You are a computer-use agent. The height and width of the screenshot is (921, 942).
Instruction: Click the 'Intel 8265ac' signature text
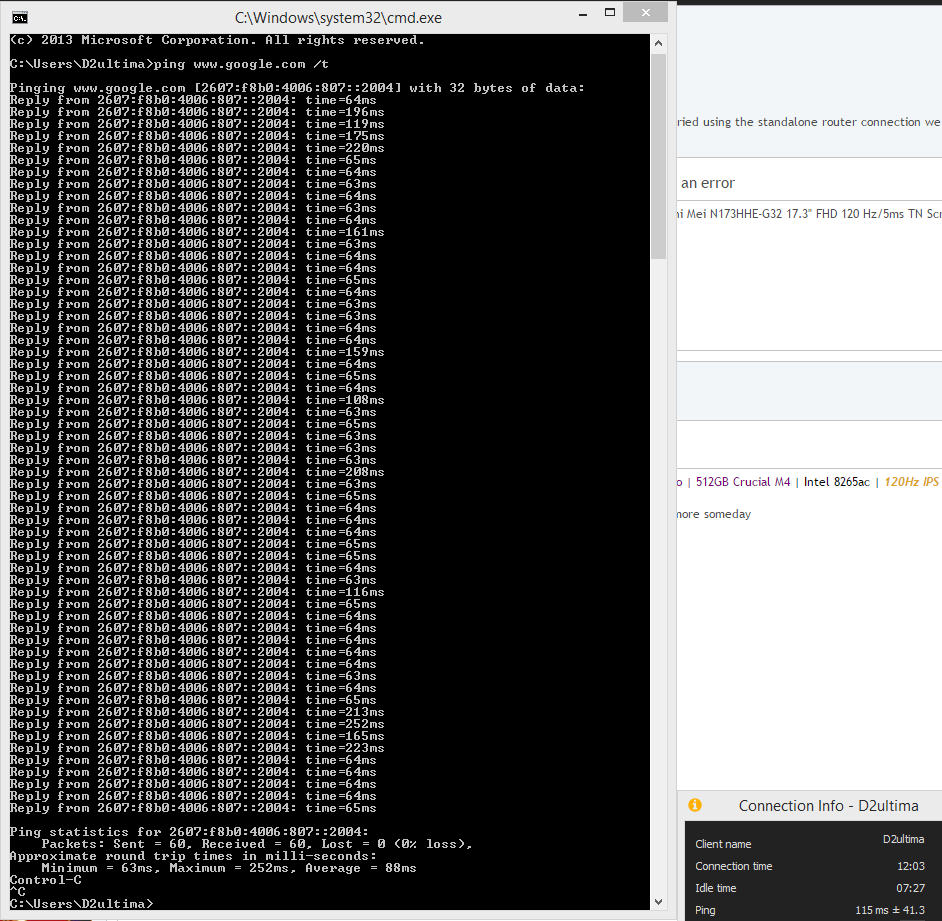click(x=836, y=482)
